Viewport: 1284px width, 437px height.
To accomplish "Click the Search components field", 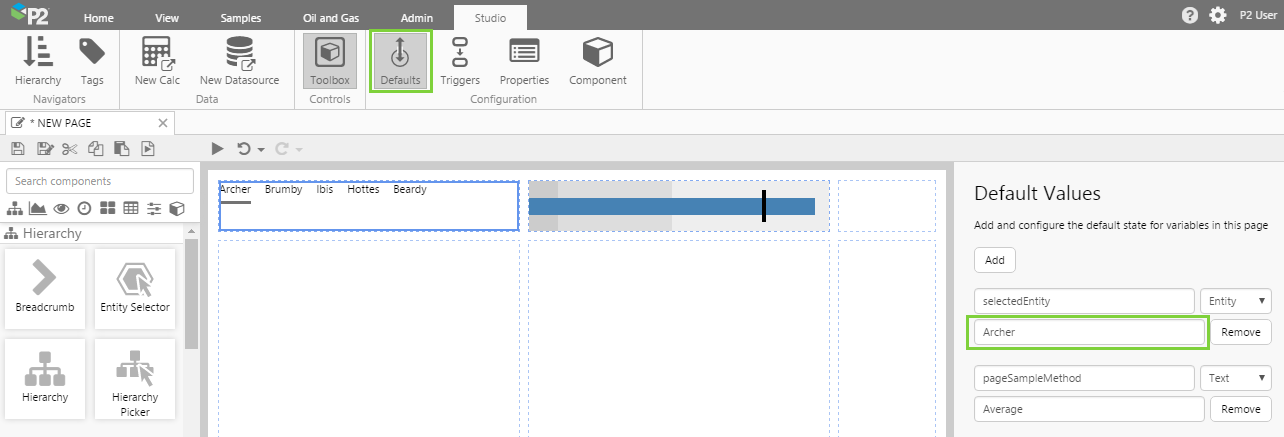I will coord(100,181).
